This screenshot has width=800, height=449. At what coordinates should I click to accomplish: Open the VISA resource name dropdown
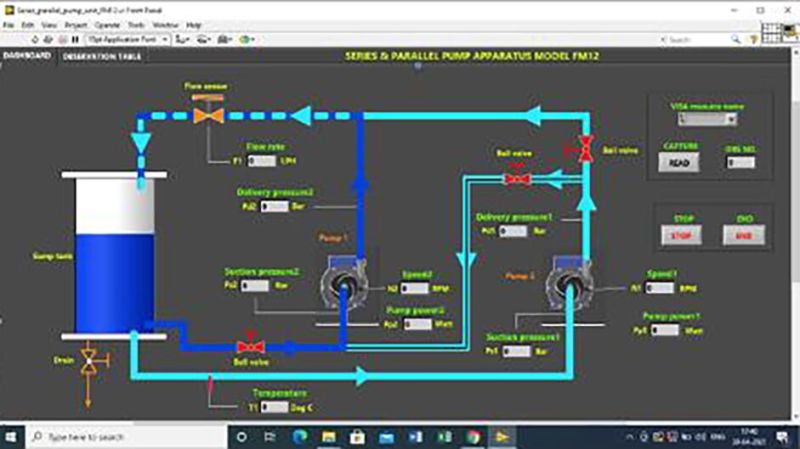[x=707, y=119]
